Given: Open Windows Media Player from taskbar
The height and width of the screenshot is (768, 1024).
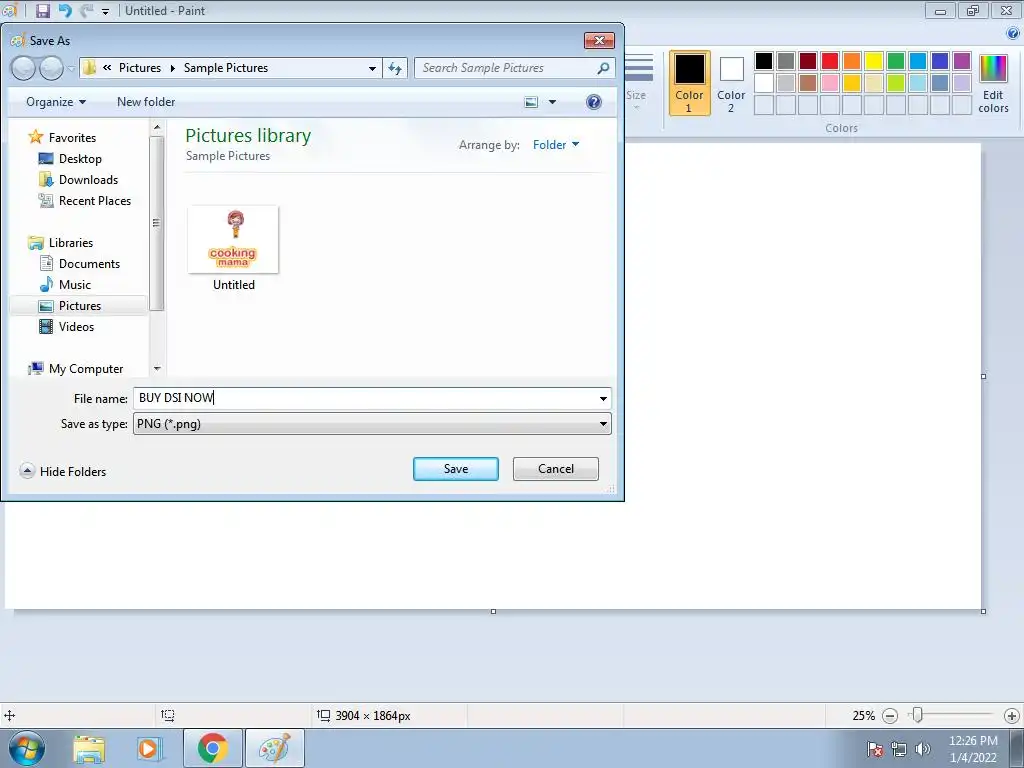Looking at the screenshot, I should click(149, 749).
